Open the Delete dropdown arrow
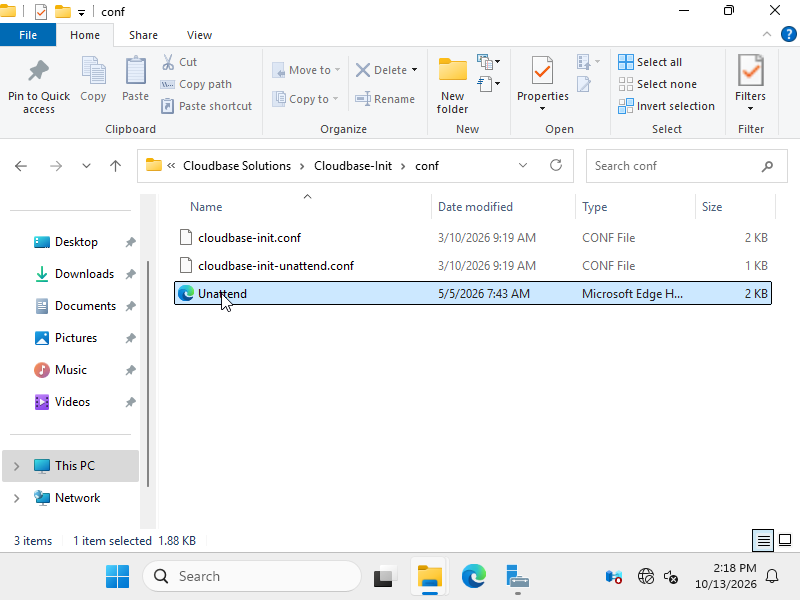Viewport: 800px width, 600px height. click(414, 70)
